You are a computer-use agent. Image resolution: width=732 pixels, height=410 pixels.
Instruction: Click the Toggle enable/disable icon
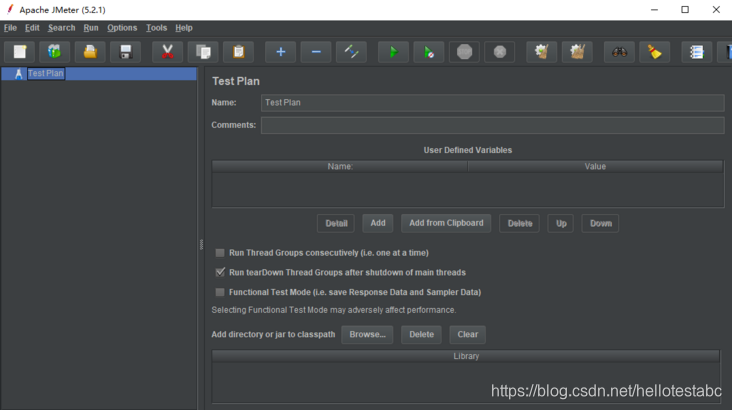352,52
